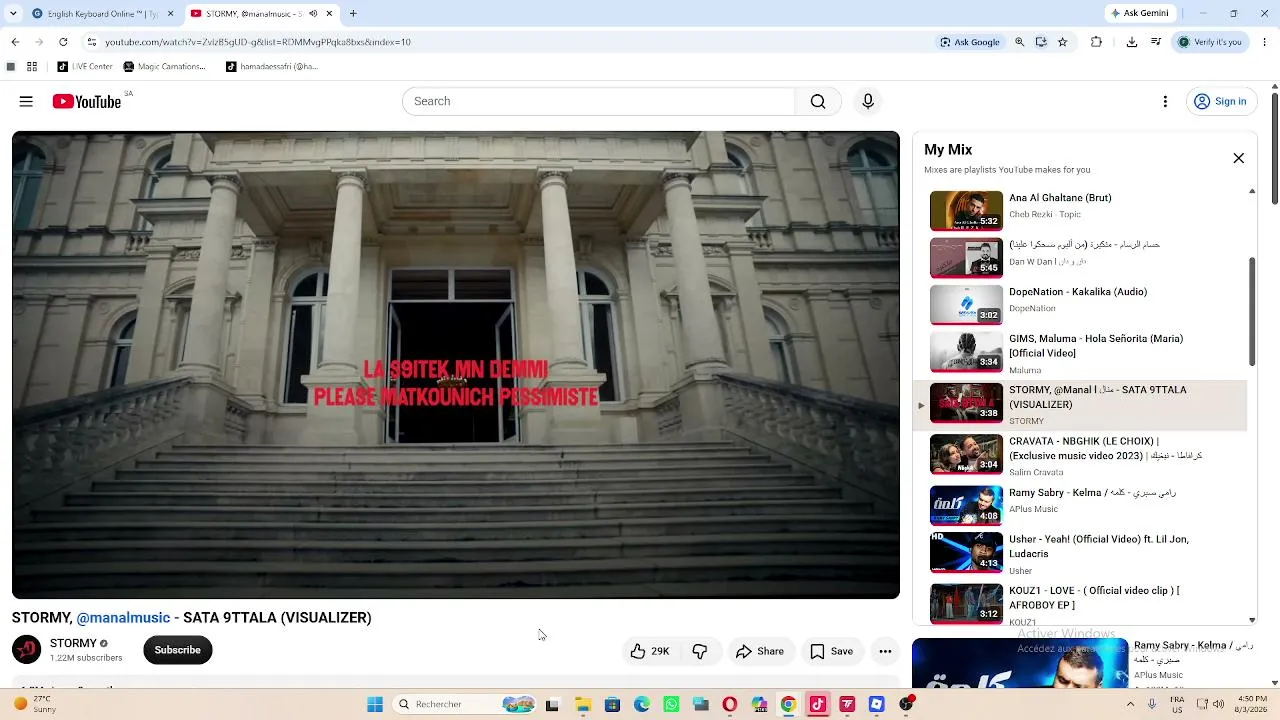Open hamadaessafri bookmark
Screen dimensions: 1280x720
coord(272,67)
